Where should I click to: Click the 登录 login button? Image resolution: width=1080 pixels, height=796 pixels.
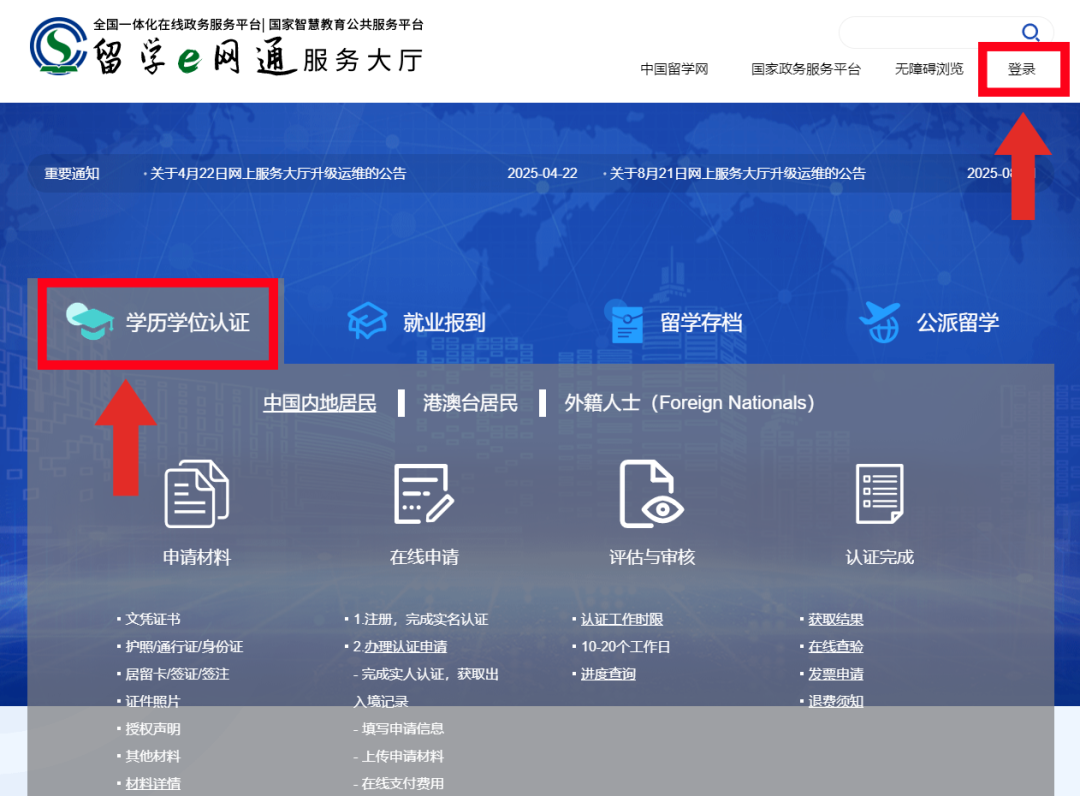click(x=1022, y=69)
